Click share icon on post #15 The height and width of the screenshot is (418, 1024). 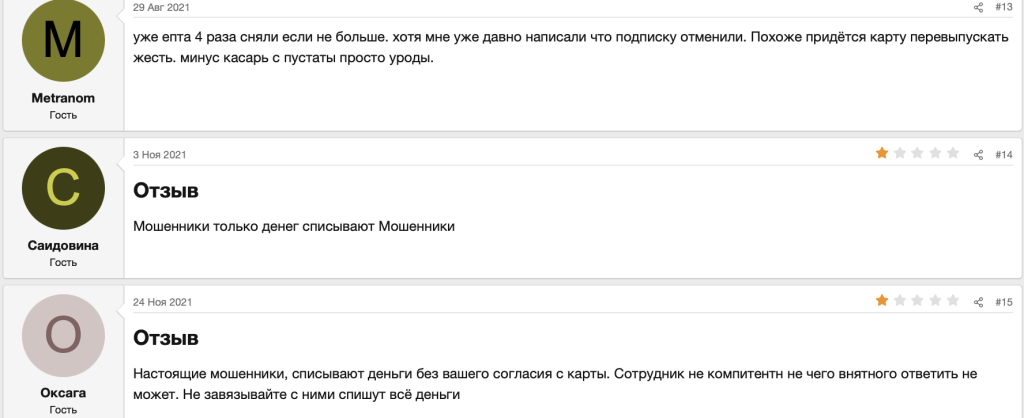(x=979, y=301)
